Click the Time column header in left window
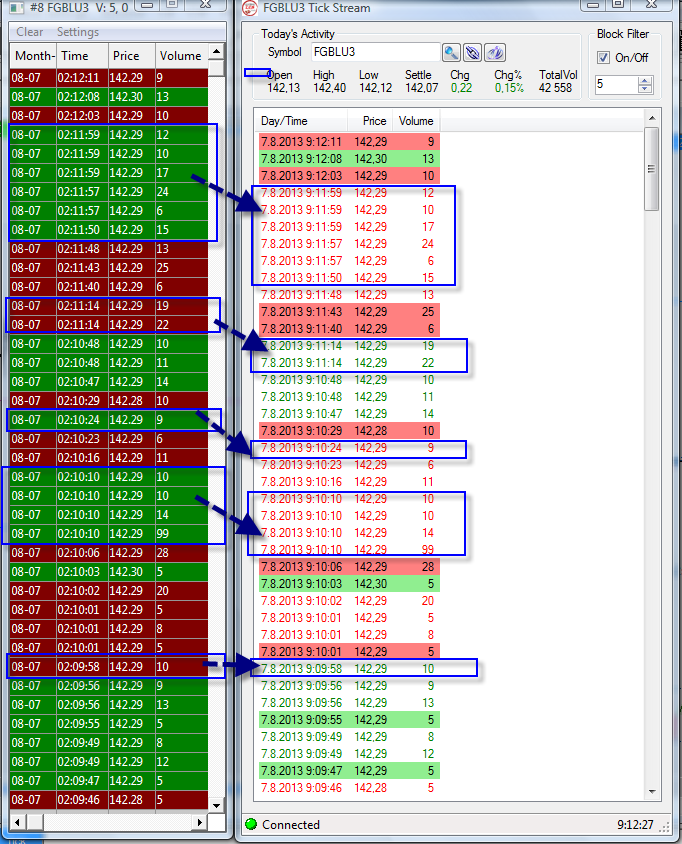The image size is (682, 844). click(82, 56)
